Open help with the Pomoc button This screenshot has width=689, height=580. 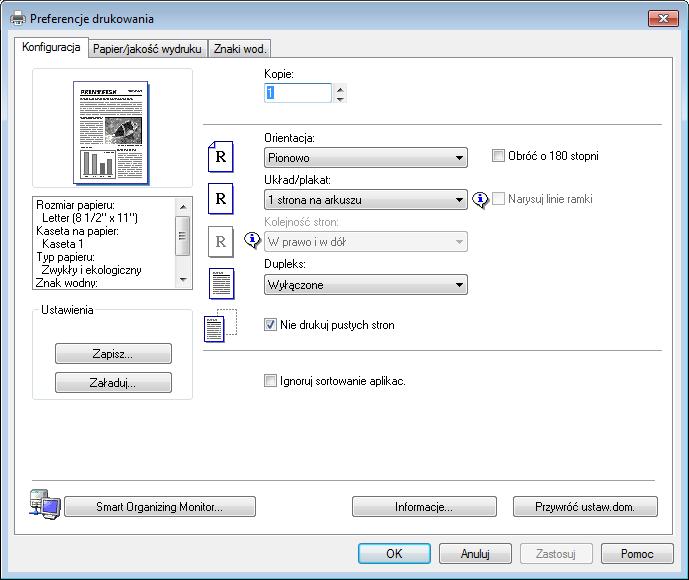click(637, 554)
